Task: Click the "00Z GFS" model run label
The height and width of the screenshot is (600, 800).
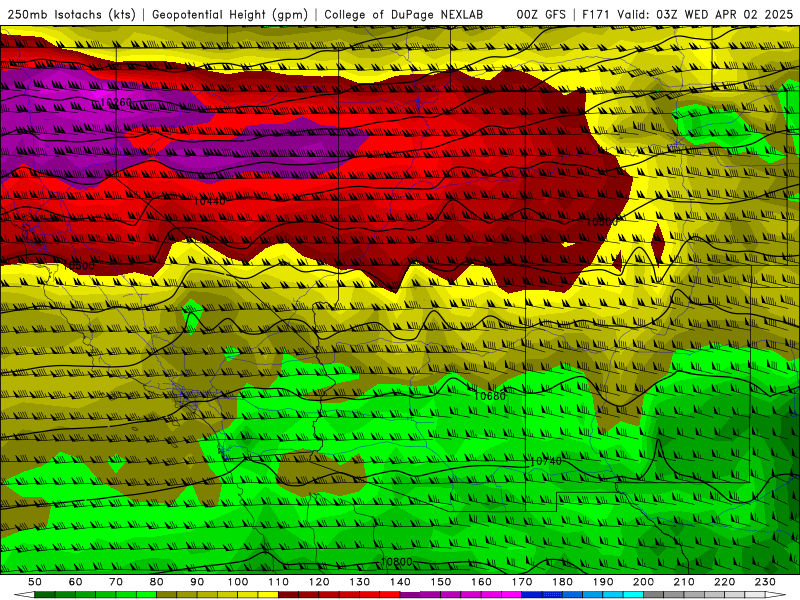Action: click(541, 14)
